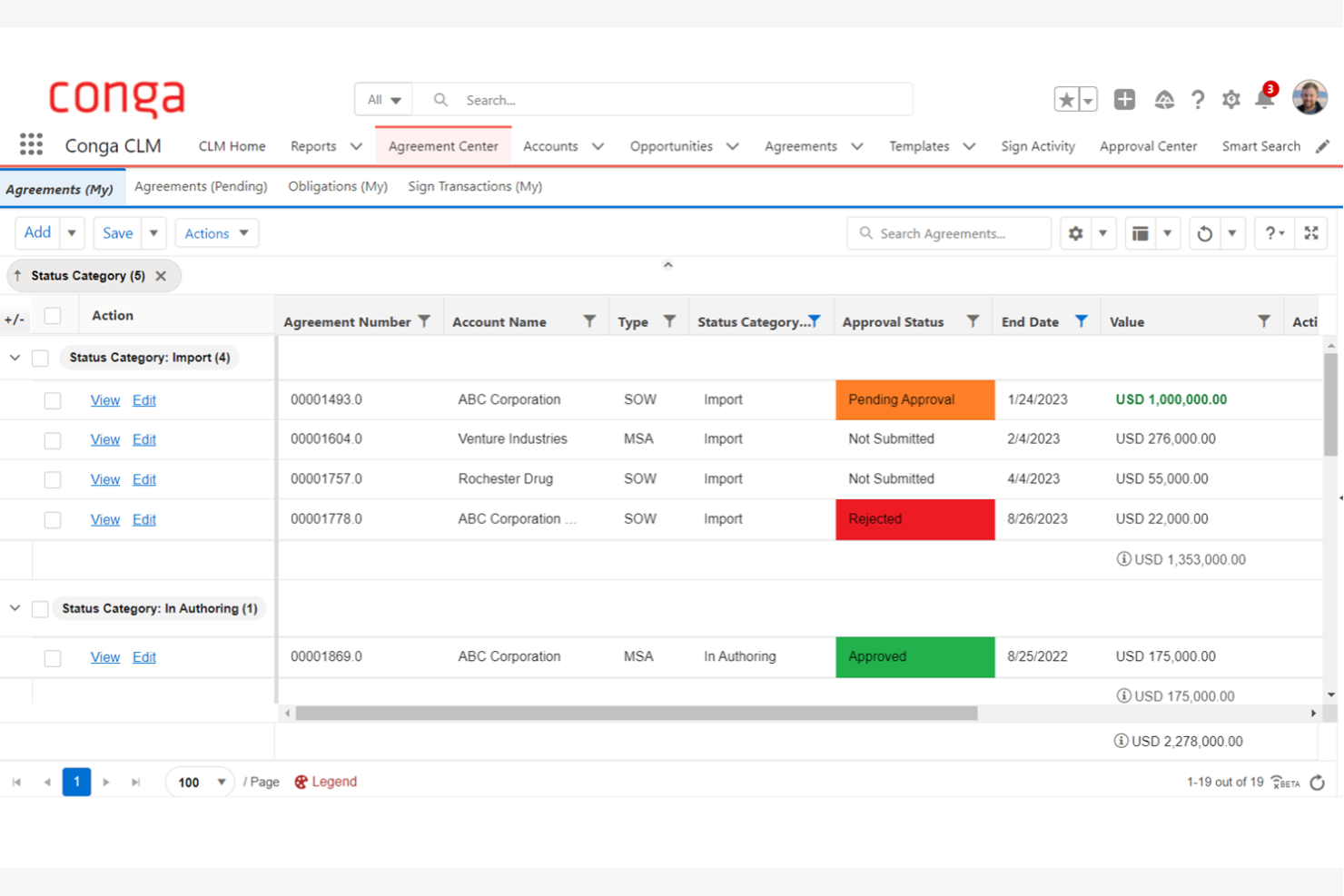Filter the Agreement Number column
This screenshot has width=1344, height=896.
424,321
